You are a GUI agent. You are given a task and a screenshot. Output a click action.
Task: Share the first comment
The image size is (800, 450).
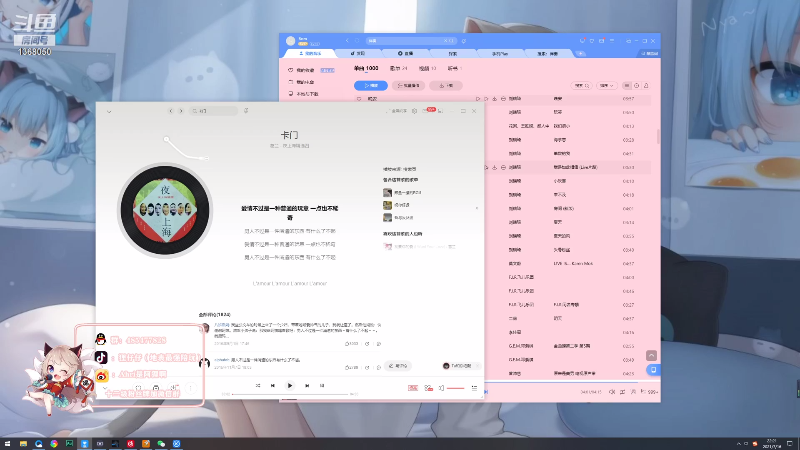click(367, 344)
